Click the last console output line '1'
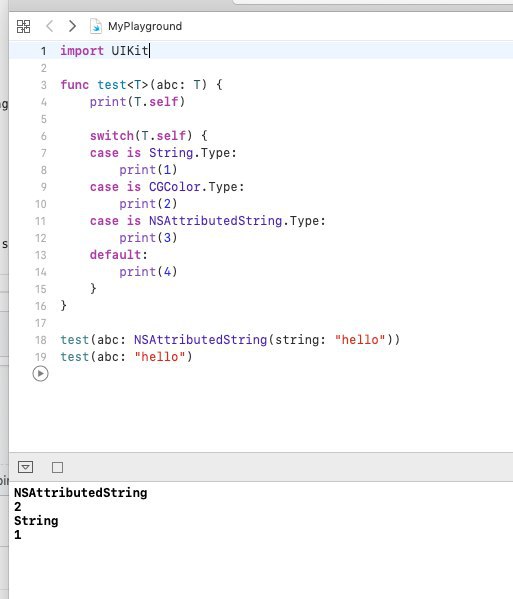 coord(18,535)
